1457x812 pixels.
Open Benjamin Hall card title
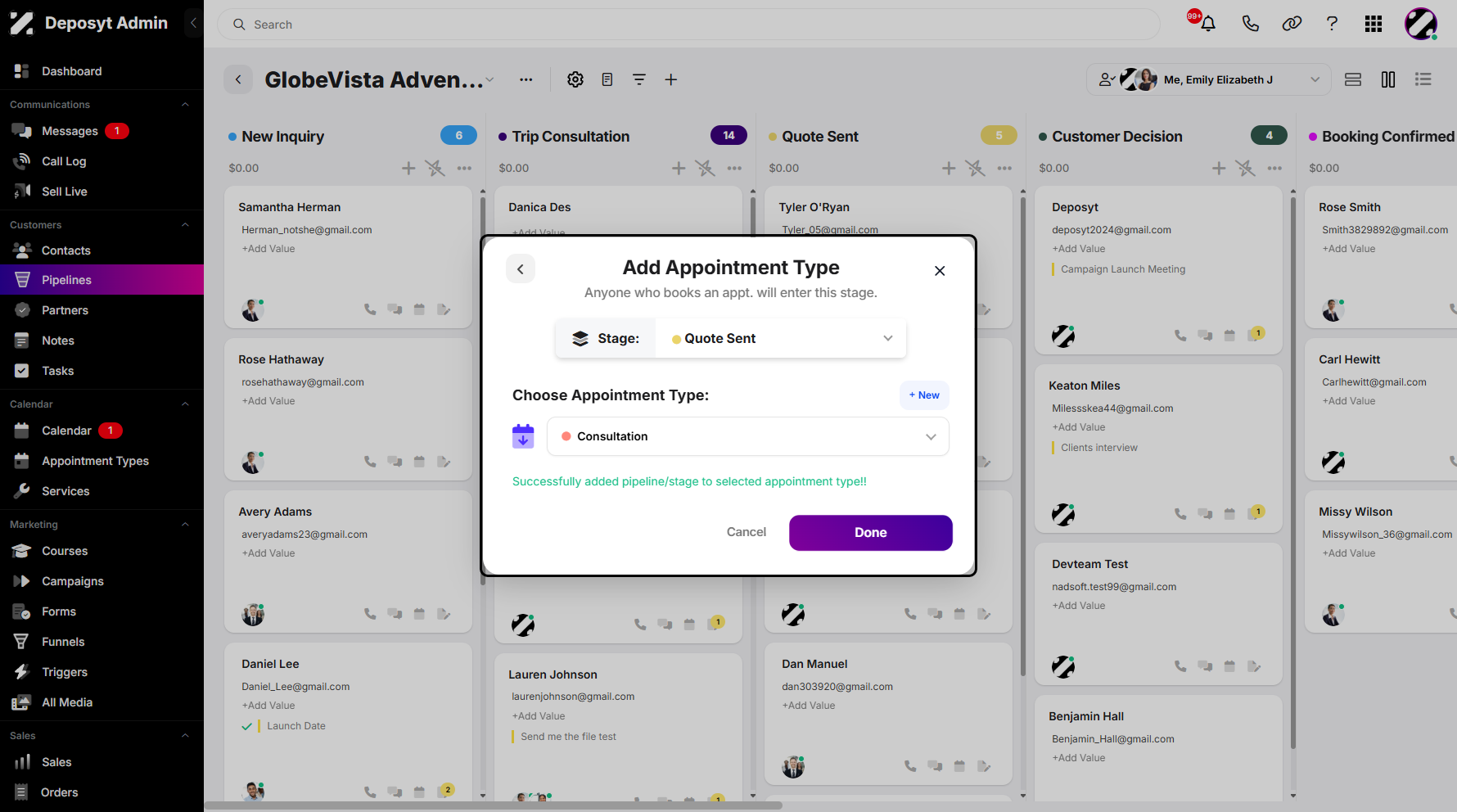pos(1086,716)
